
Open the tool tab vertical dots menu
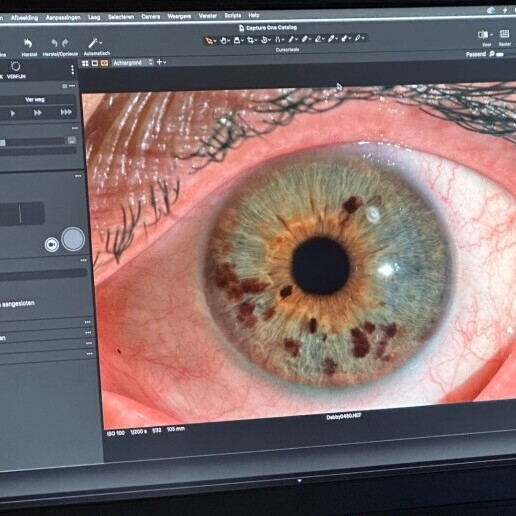72,70
